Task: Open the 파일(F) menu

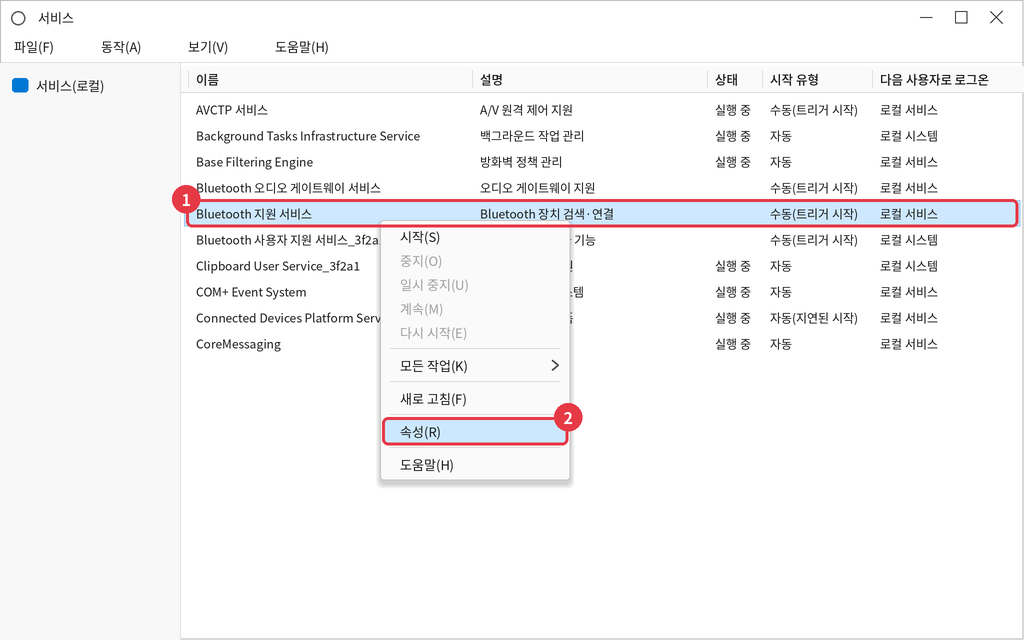Action: (x=34, y=47)
